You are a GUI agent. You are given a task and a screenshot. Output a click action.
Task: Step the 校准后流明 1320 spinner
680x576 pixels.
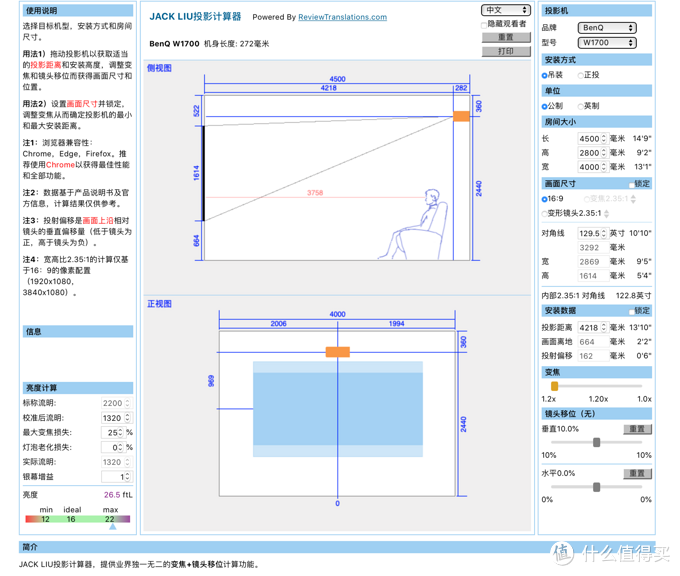128,418
